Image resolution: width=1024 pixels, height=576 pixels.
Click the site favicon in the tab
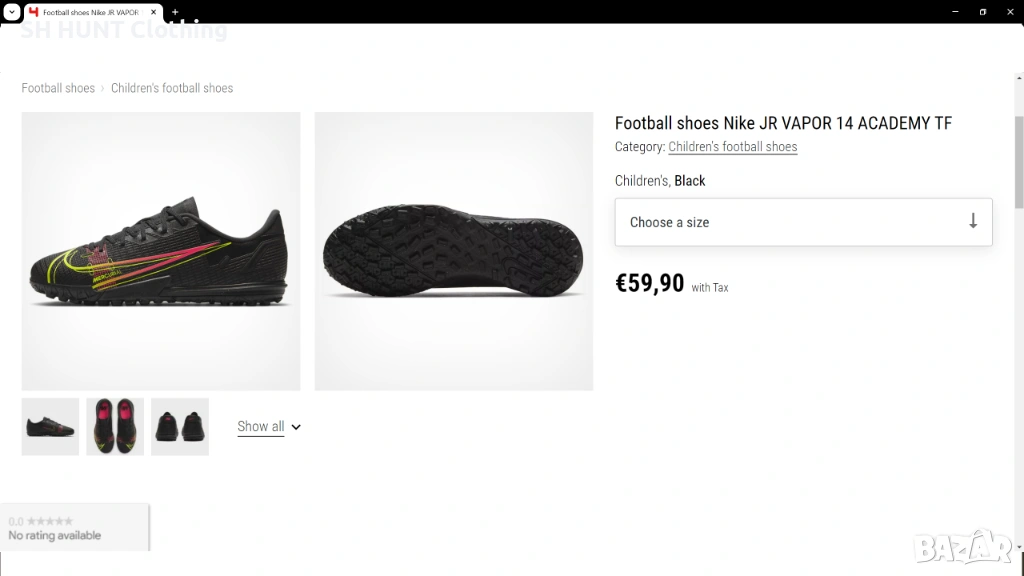[x=34, y=12]
